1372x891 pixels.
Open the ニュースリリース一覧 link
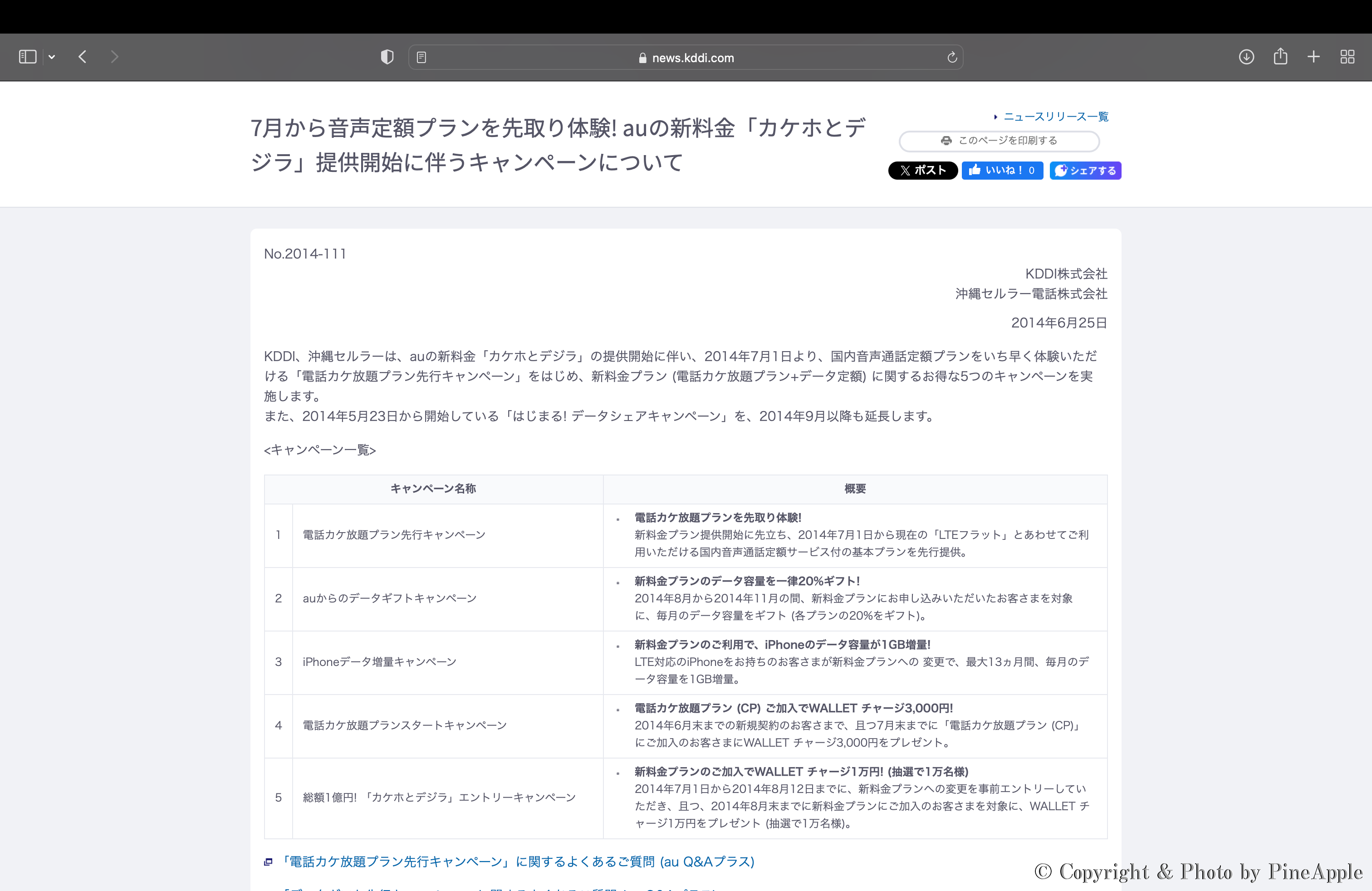coord(1055,117)
